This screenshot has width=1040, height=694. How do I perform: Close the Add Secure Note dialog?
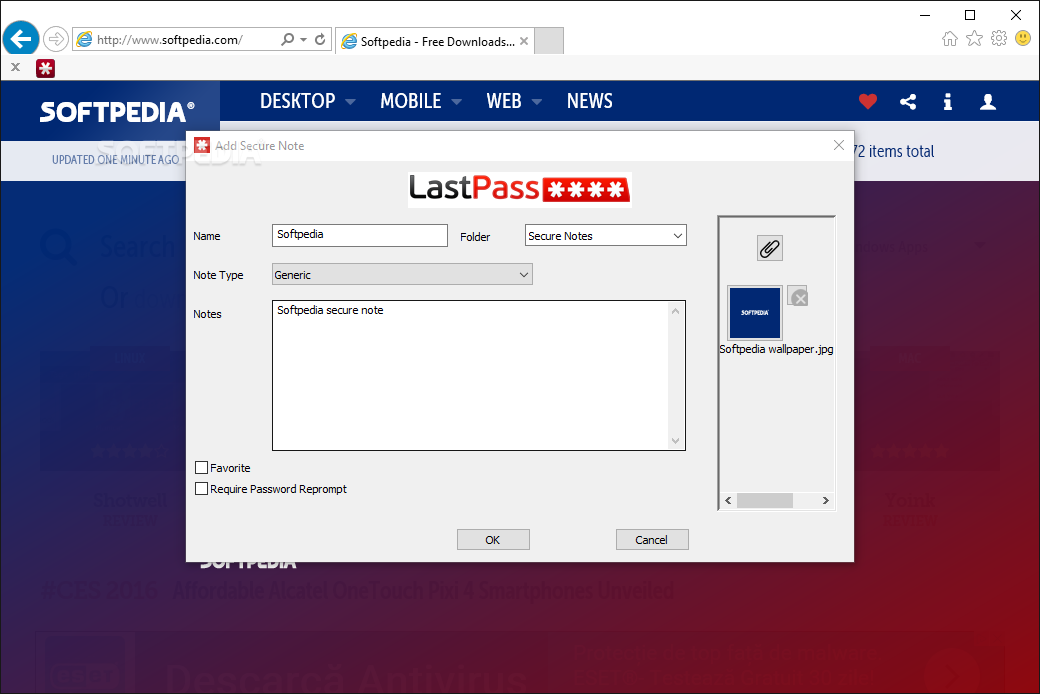point(839,145)
